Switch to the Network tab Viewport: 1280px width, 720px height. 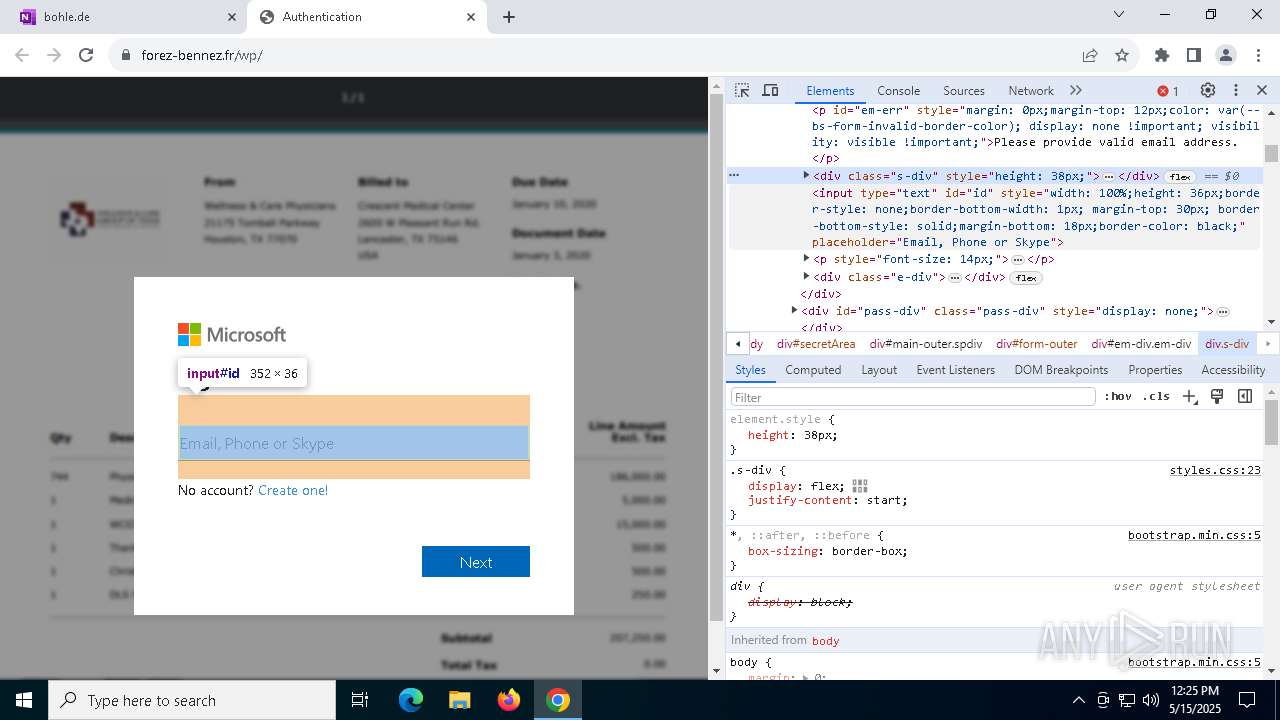(x=1031, y=90)
